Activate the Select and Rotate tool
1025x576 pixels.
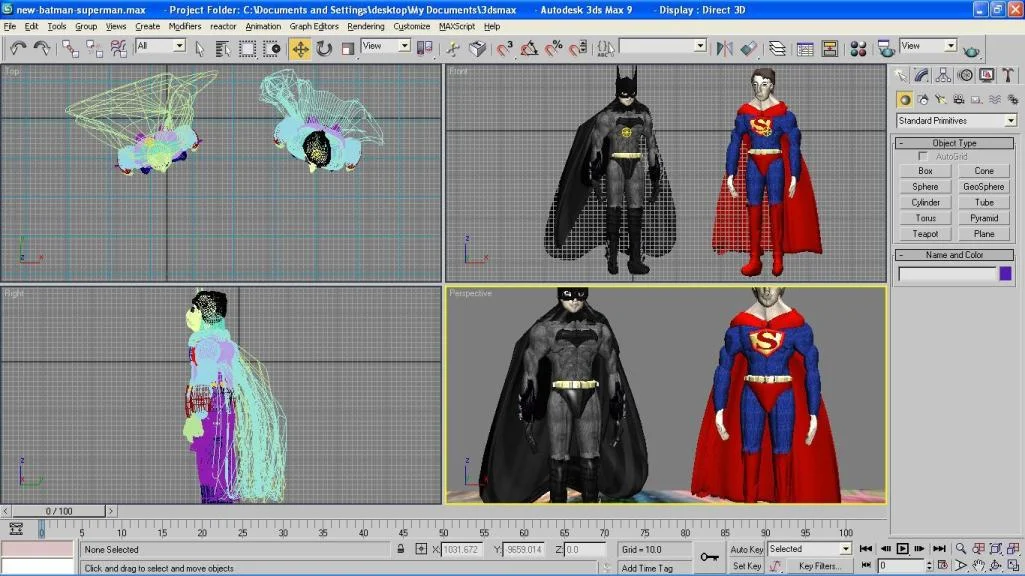click(x=324, y=48)
